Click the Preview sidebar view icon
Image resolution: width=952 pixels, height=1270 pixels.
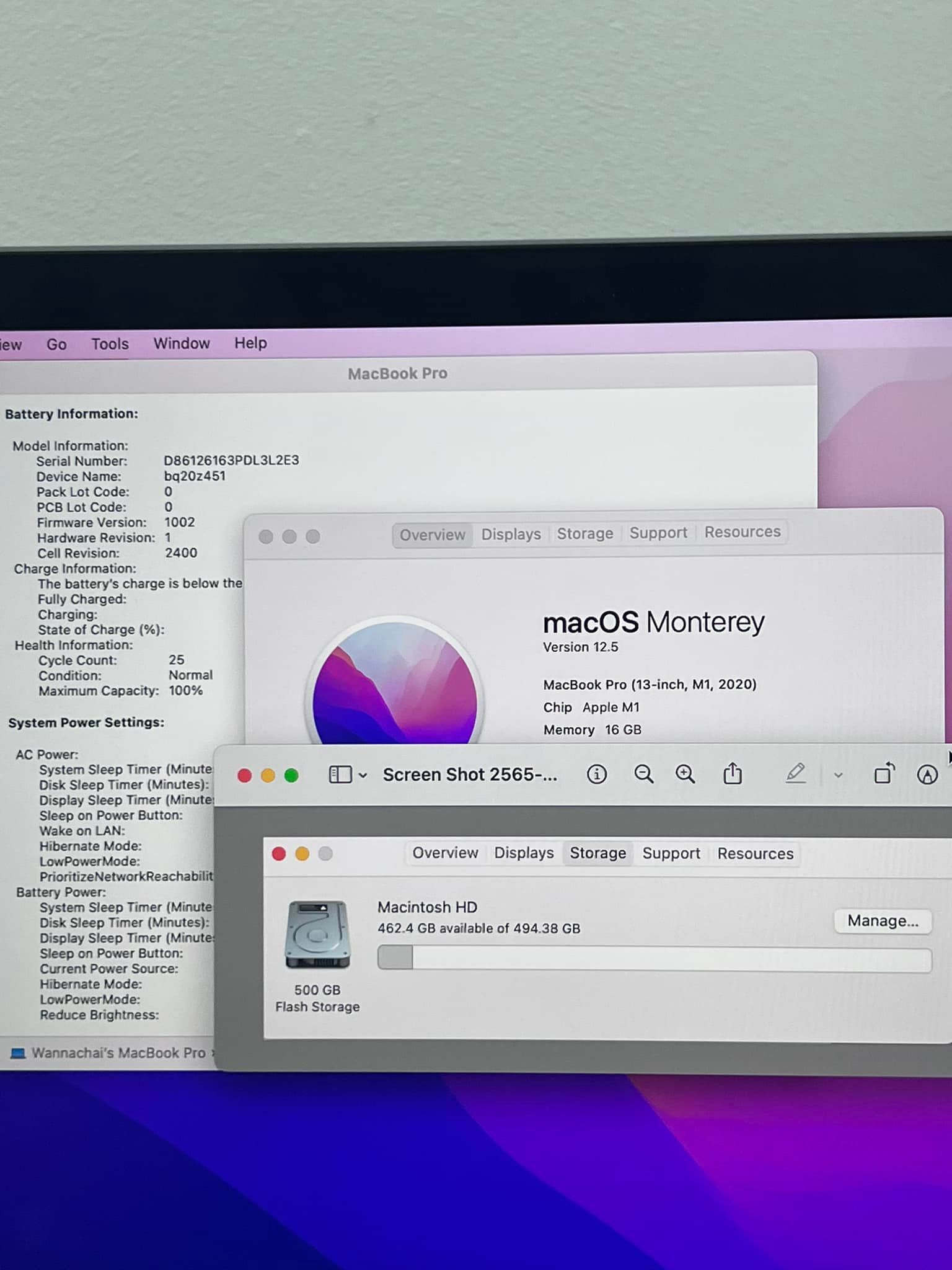340,775
